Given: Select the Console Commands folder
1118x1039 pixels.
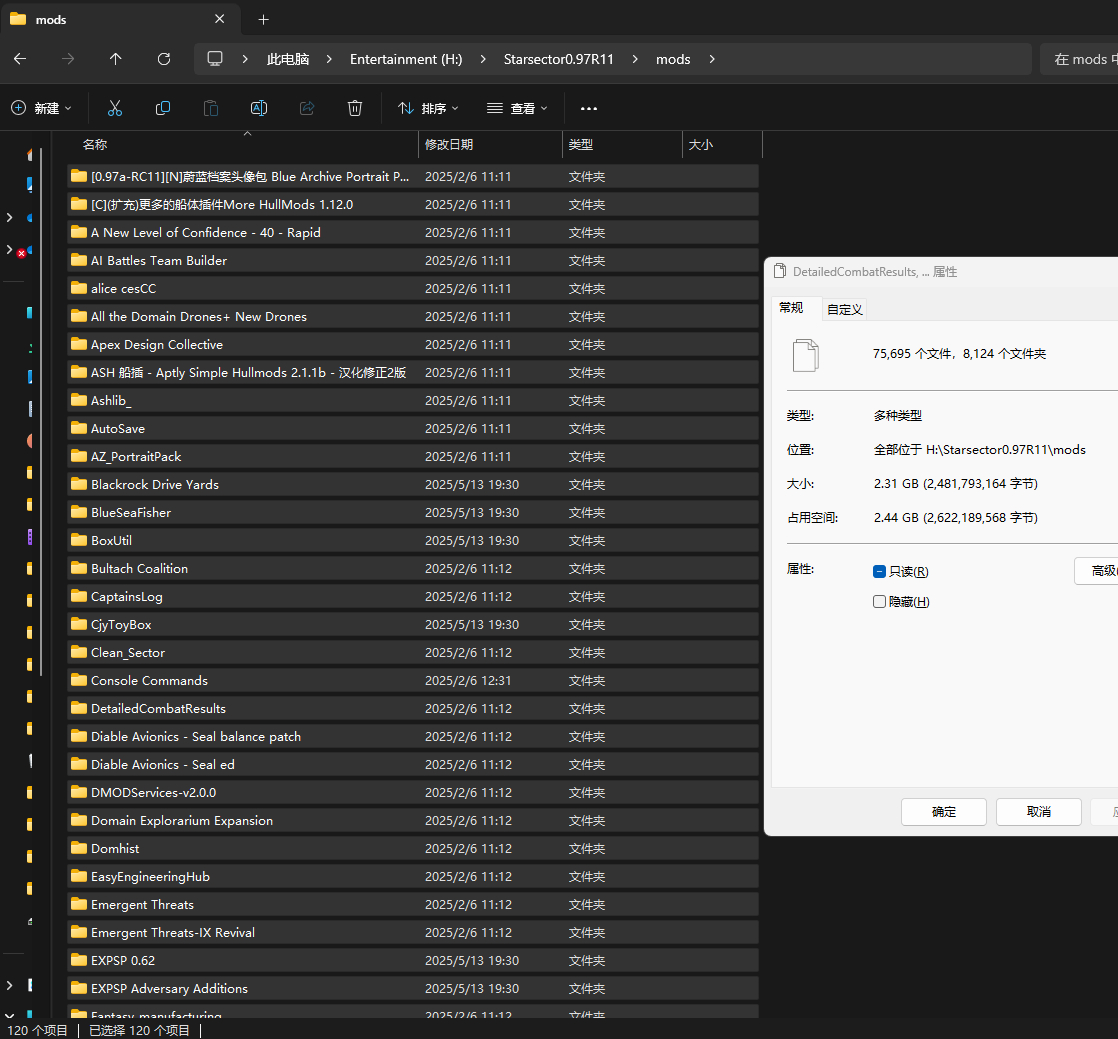Looking at the screenshot, I should 149,680.
